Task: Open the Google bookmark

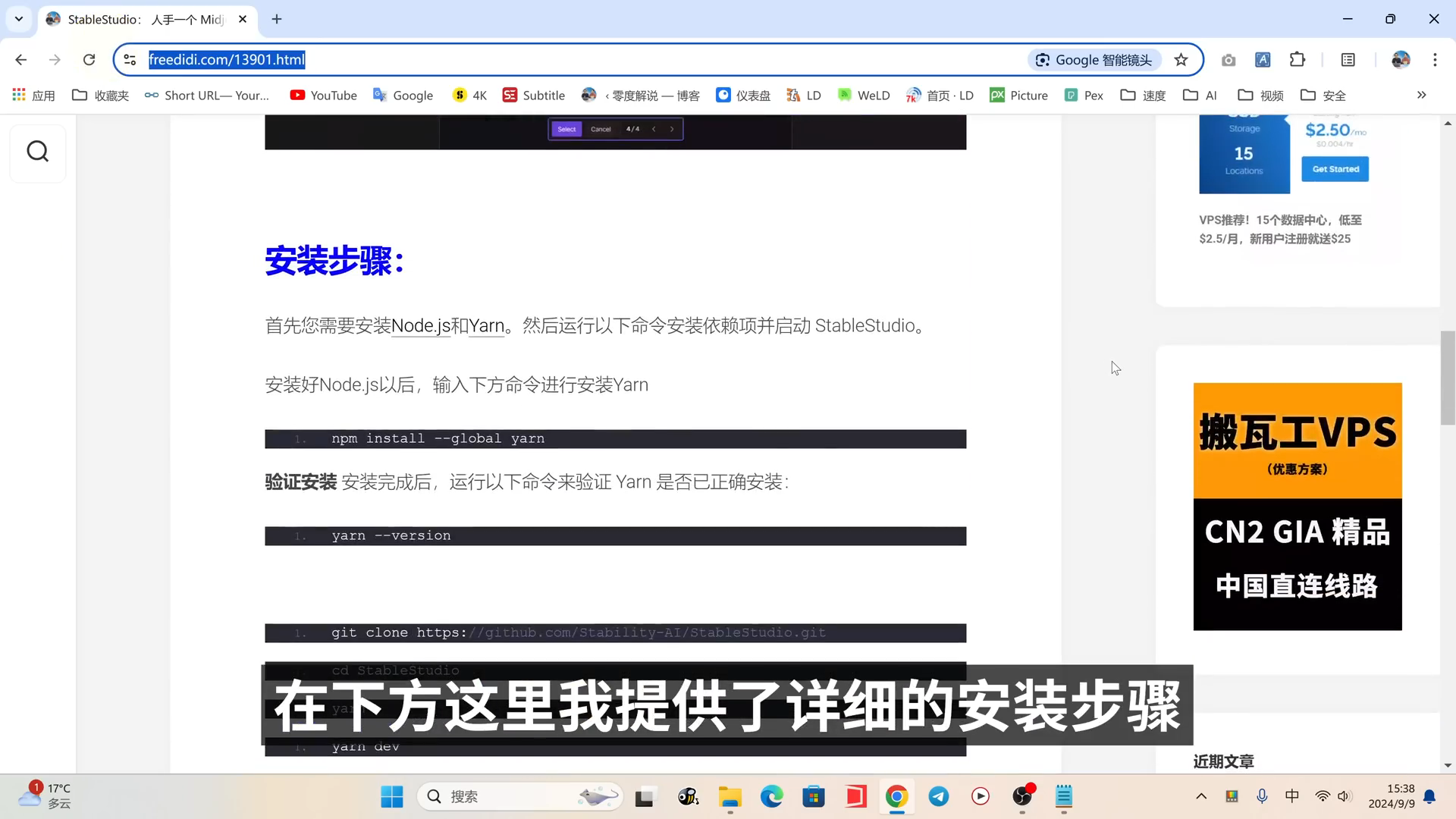Action: (403, 95)
